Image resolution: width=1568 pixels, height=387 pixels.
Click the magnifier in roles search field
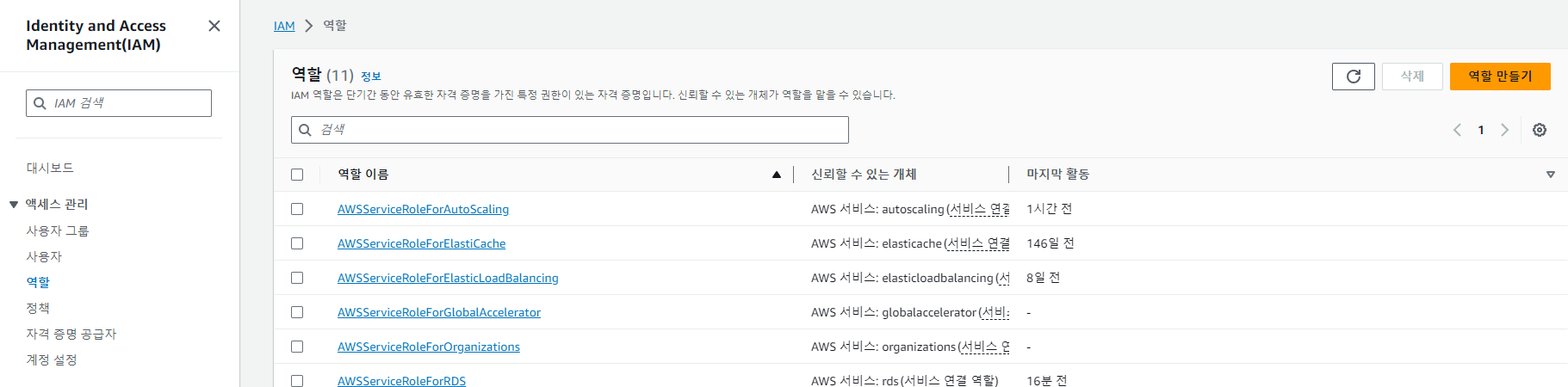[305, 130]
